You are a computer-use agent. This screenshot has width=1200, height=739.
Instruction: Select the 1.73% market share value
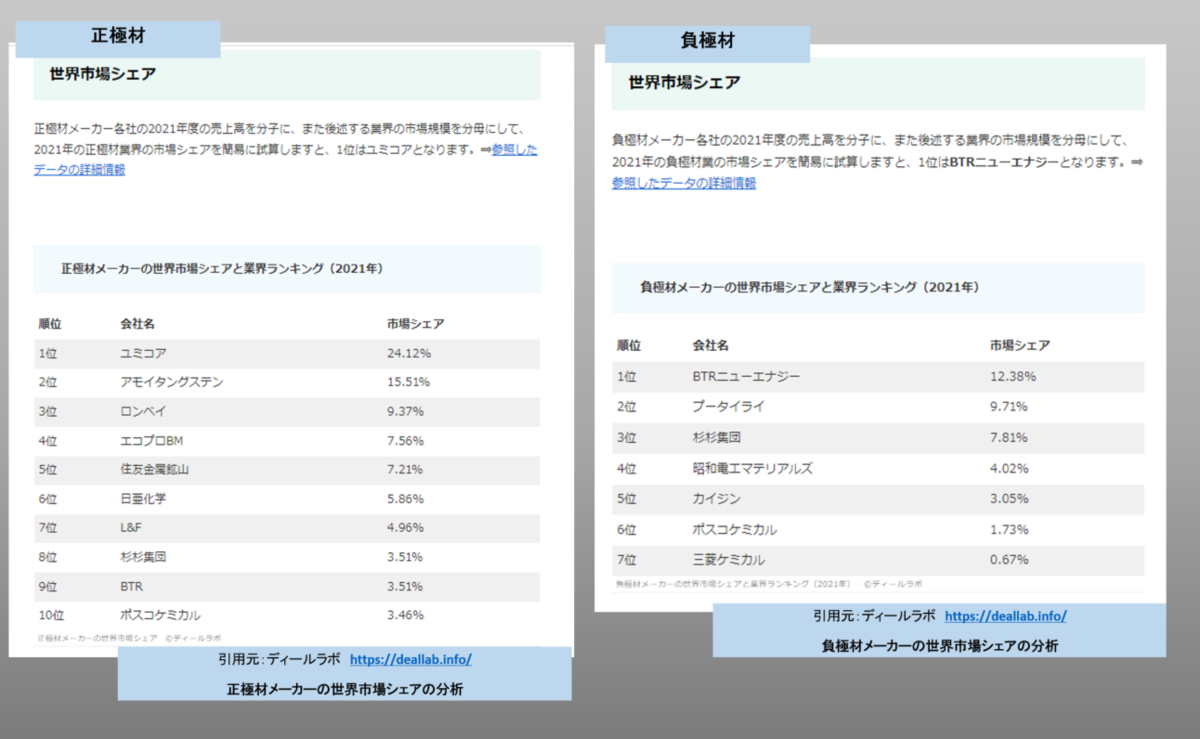[1009, 529]
